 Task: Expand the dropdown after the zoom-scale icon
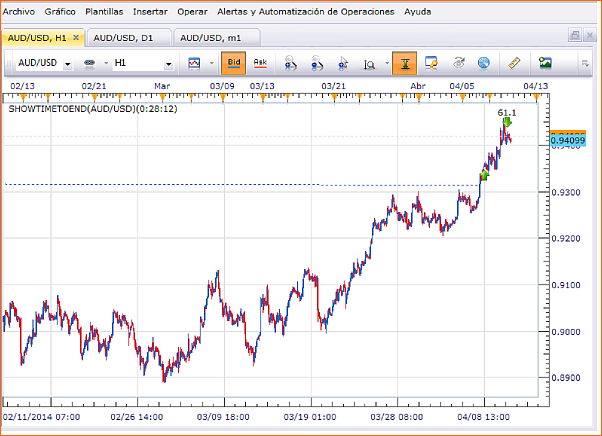coord(387,63)
